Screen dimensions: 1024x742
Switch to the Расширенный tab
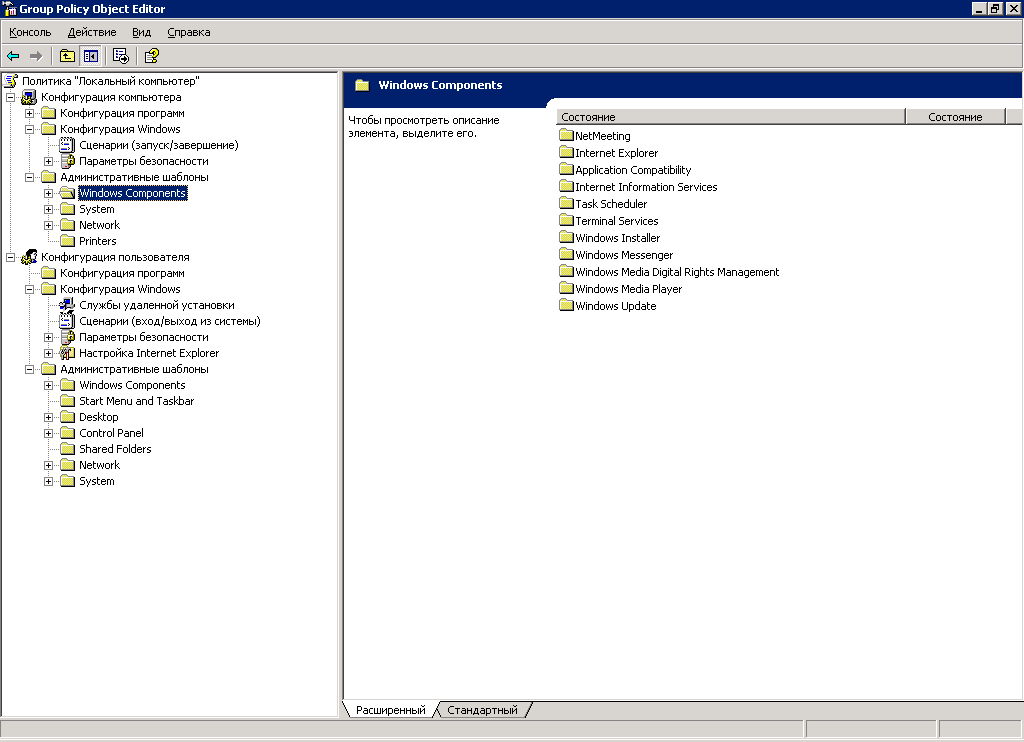[x=391, y=710]
